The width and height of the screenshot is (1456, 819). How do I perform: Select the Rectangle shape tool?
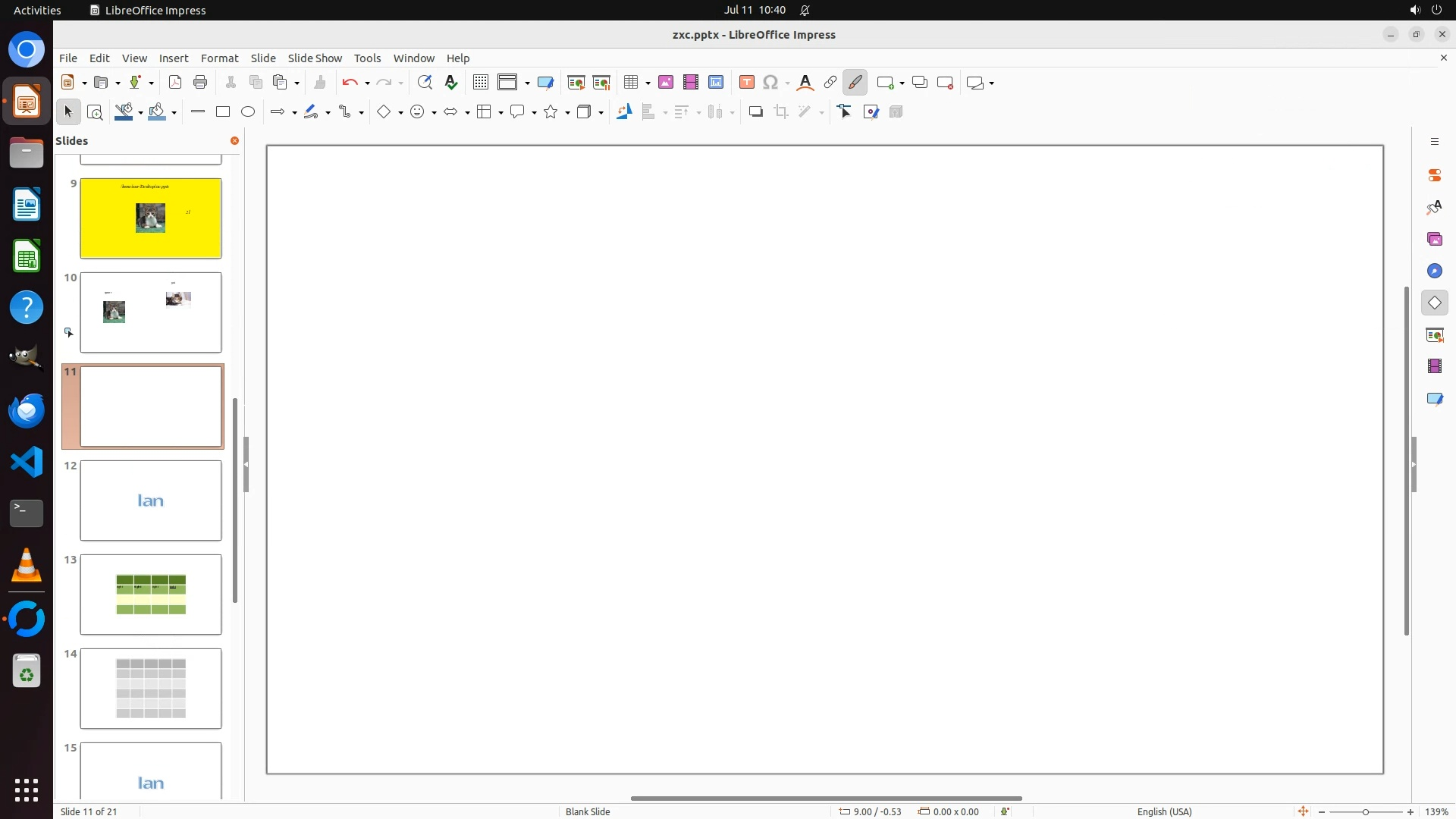coord(223,112)
